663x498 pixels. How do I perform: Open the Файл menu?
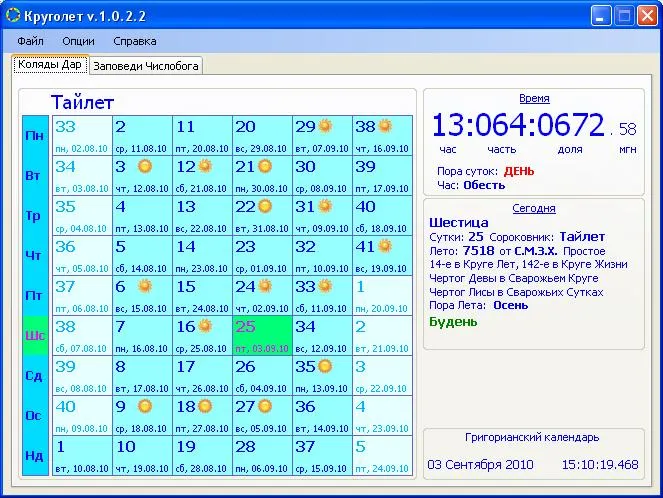pos(30,41)
